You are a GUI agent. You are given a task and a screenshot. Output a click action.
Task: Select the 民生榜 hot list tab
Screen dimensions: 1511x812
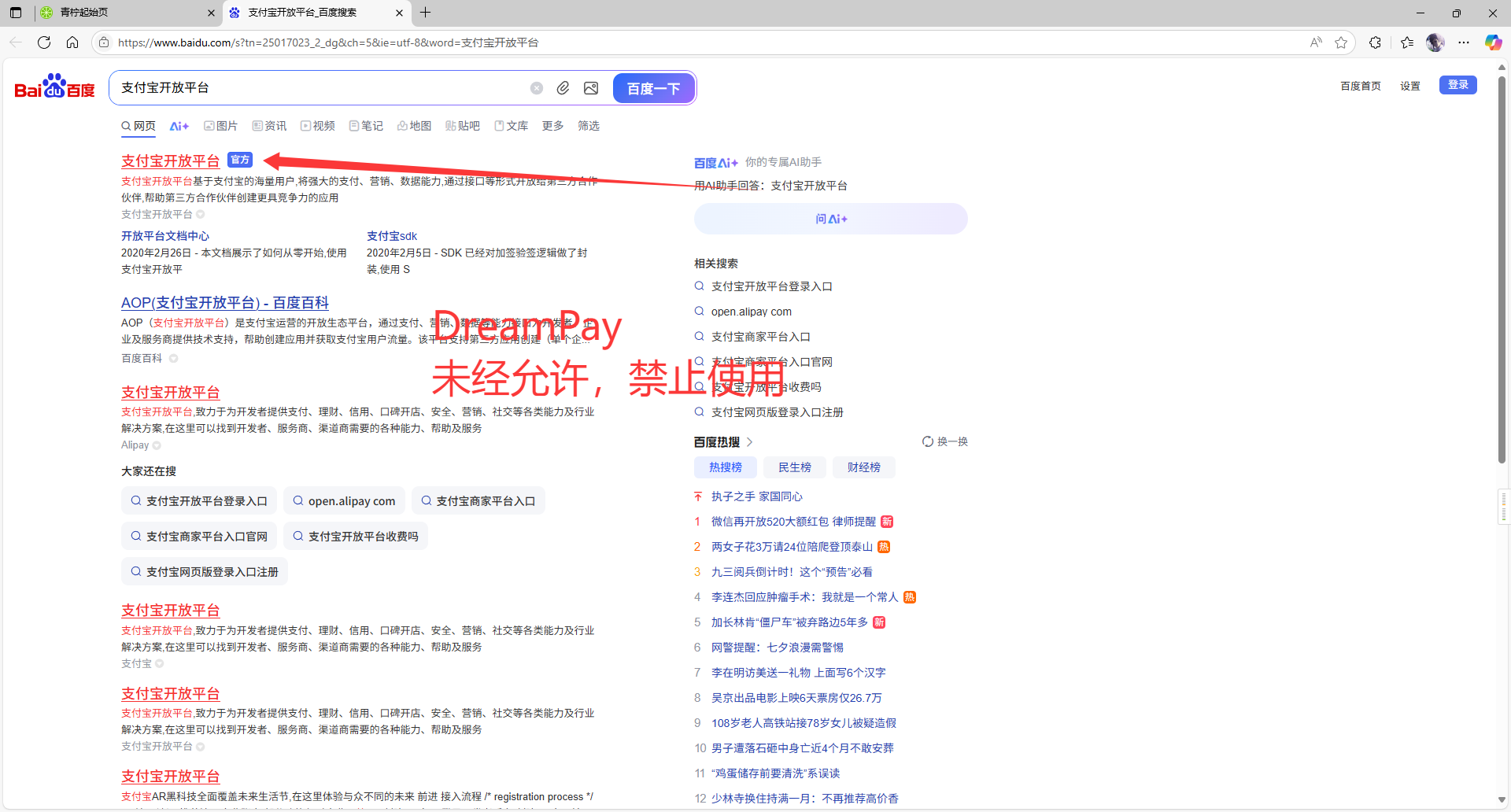tap(794, 467)
